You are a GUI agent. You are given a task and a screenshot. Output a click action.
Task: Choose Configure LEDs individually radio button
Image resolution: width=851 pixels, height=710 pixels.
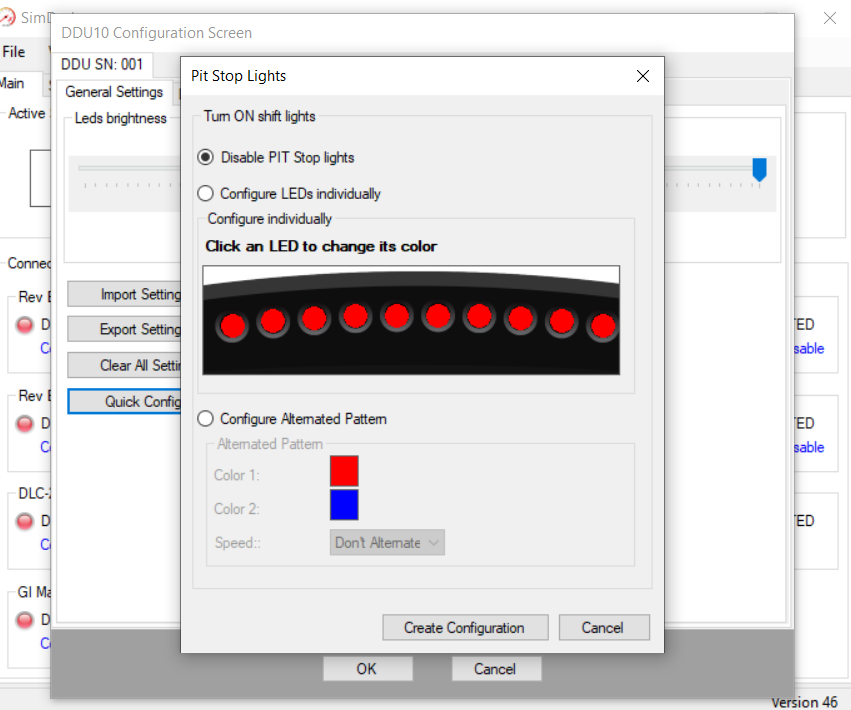[206, 194]
